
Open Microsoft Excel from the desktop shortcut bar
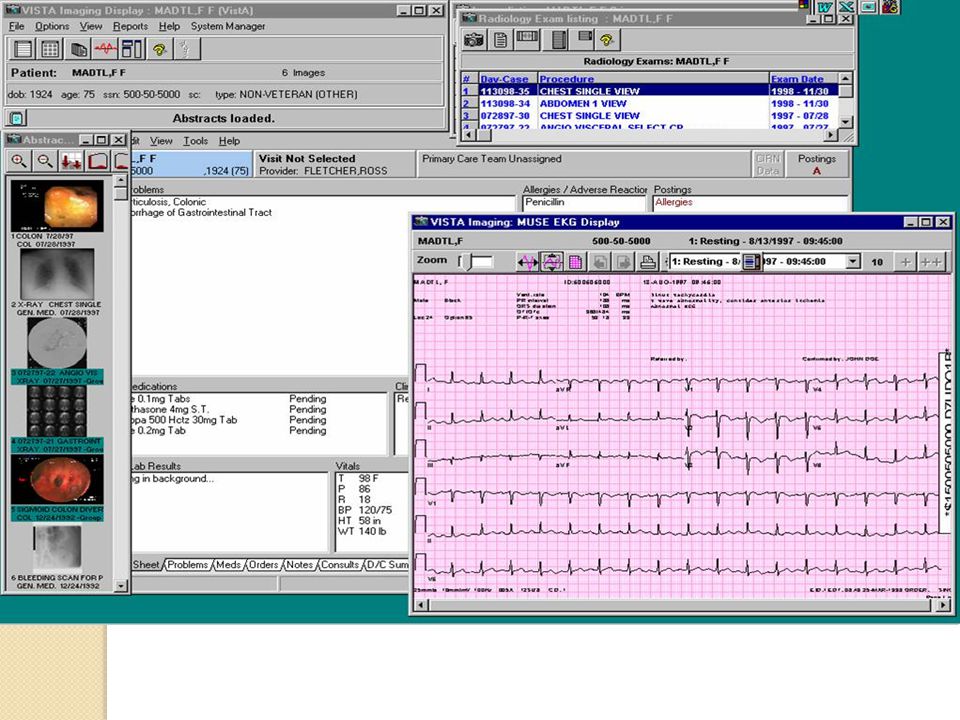tap(847, 7)
